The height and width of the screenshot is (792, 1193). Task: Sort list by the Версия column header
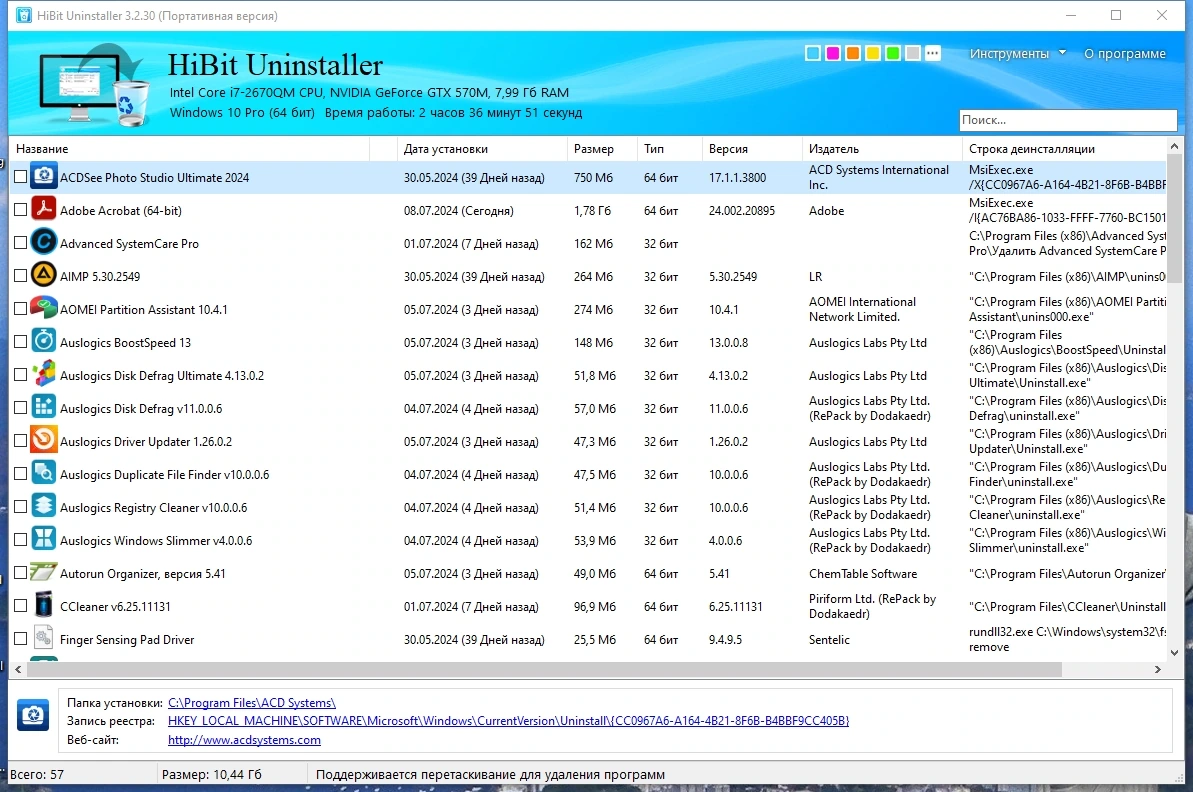[752, 148]
